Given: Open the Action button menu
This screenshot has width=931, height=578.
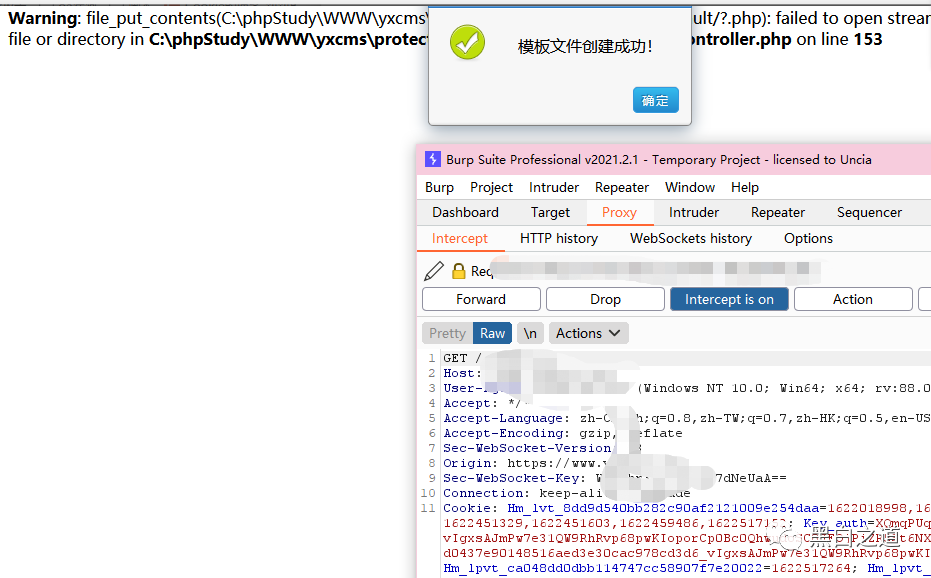Looking at the screenshot, I should click(x=853, y=299).
